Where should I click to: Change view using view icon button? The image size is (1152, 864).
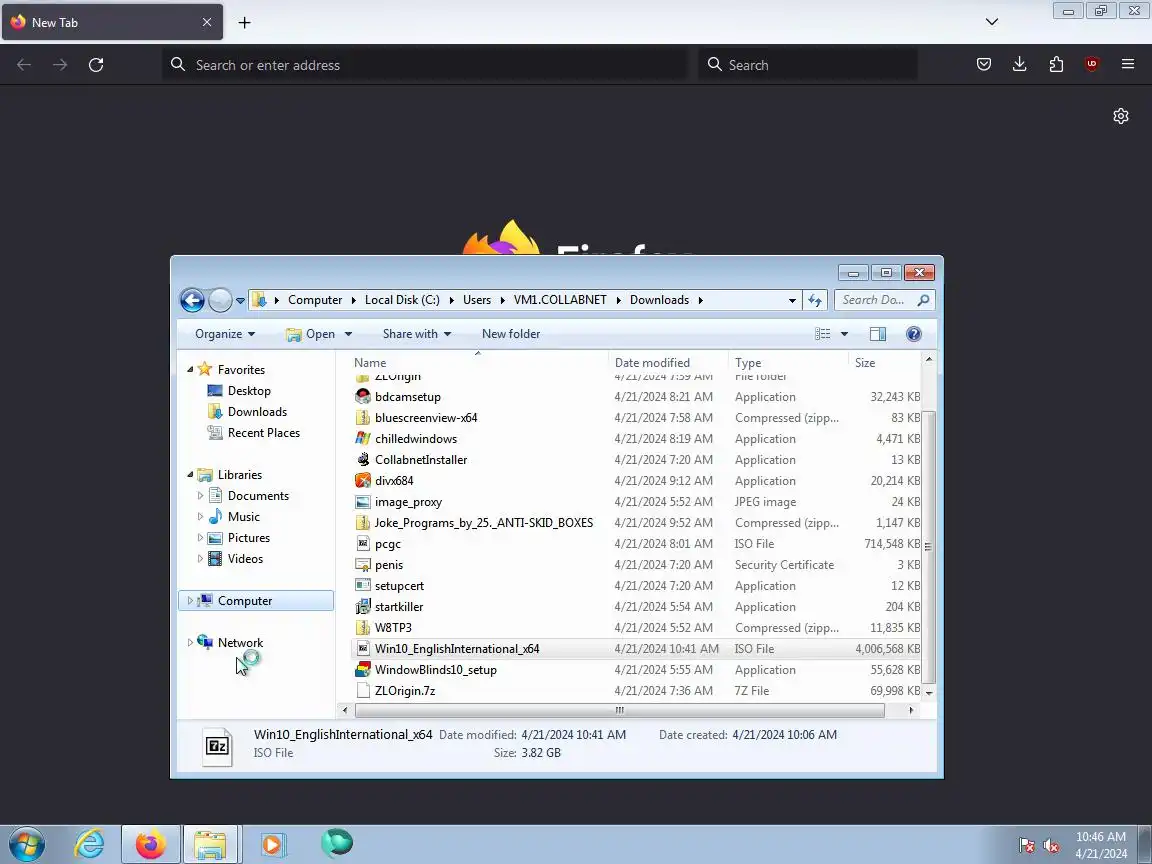[823, 334]
